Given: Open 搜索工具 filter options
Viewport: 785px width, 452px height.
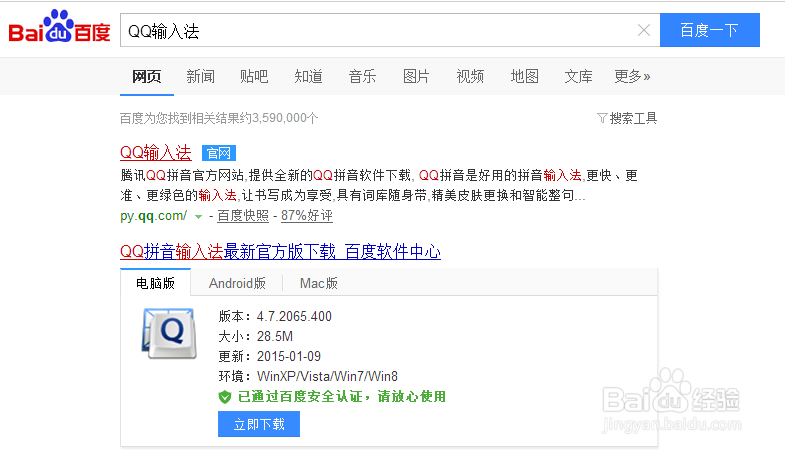Looking at the screenshot, I should (x=633, y=118).
